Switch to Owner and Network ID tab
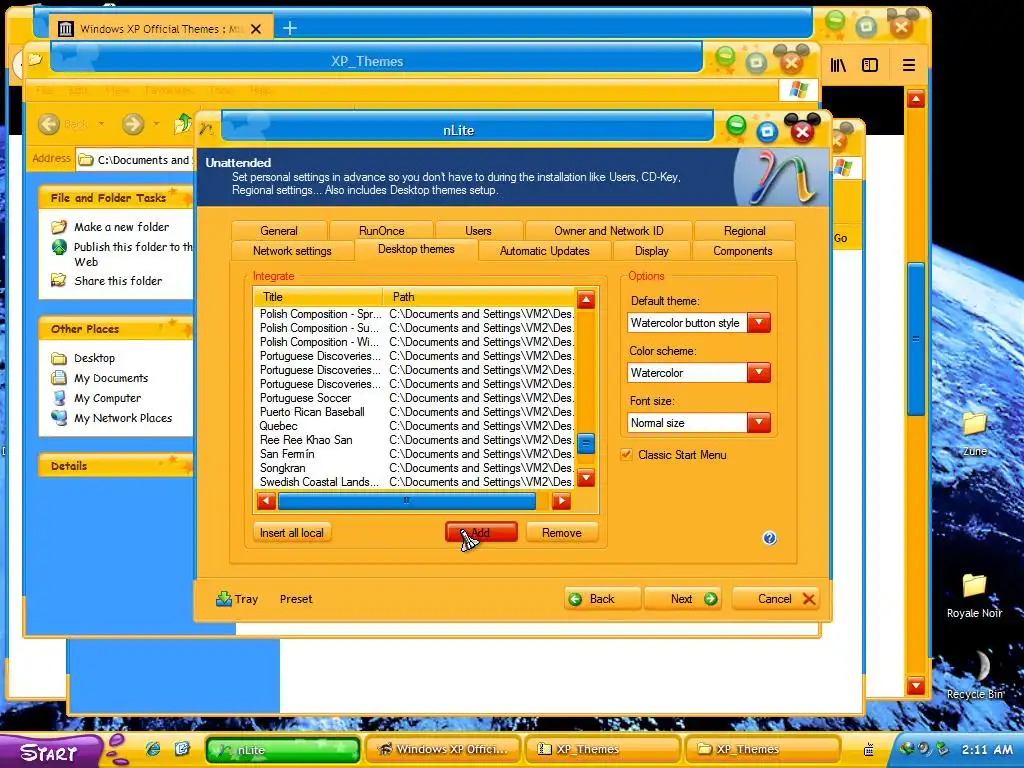Image resolution: width=1024 pixels, height=768 pixels. coord(609,231)
